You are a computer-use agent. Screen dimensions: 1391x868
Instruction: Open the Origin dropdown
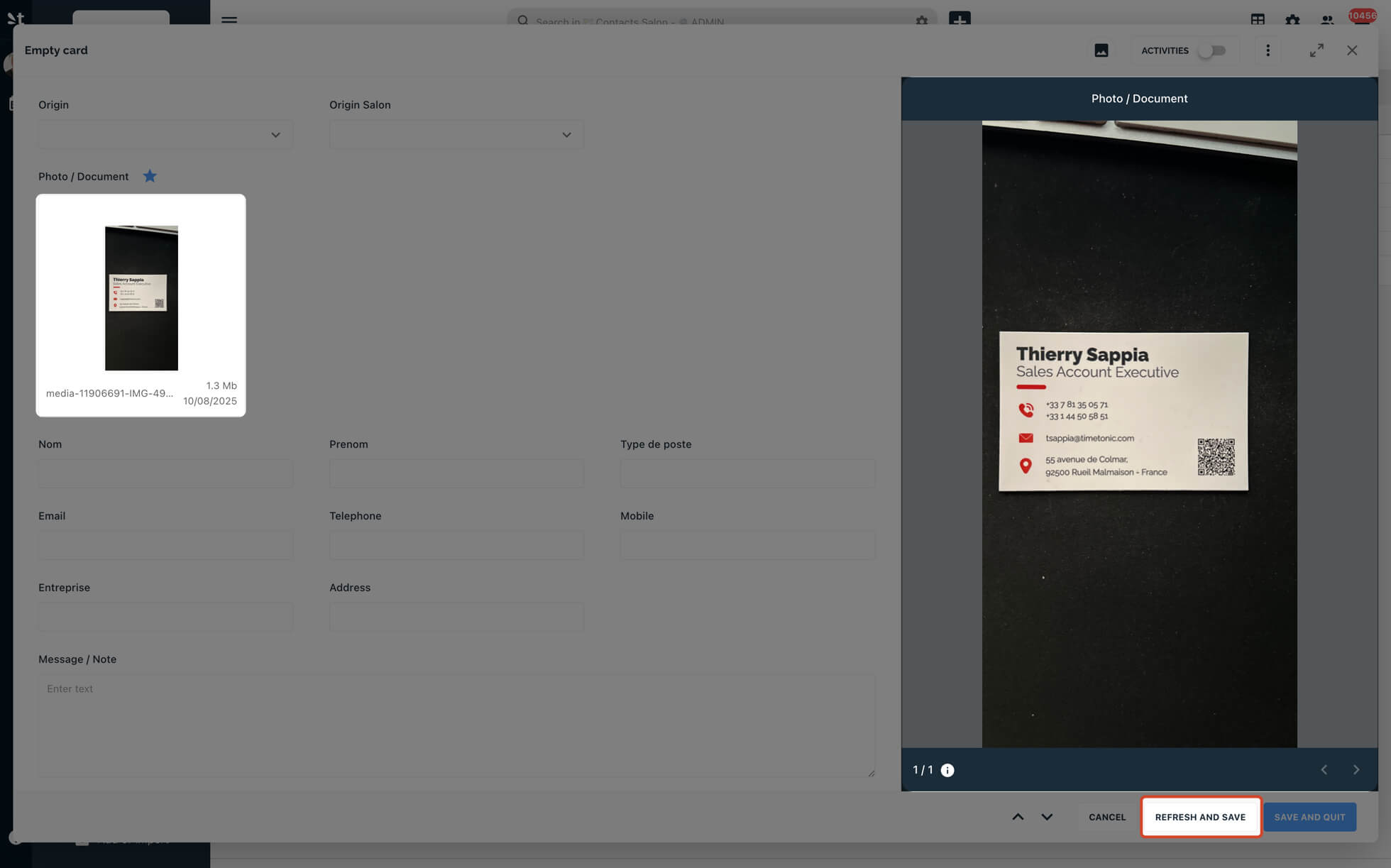(165, 135)
